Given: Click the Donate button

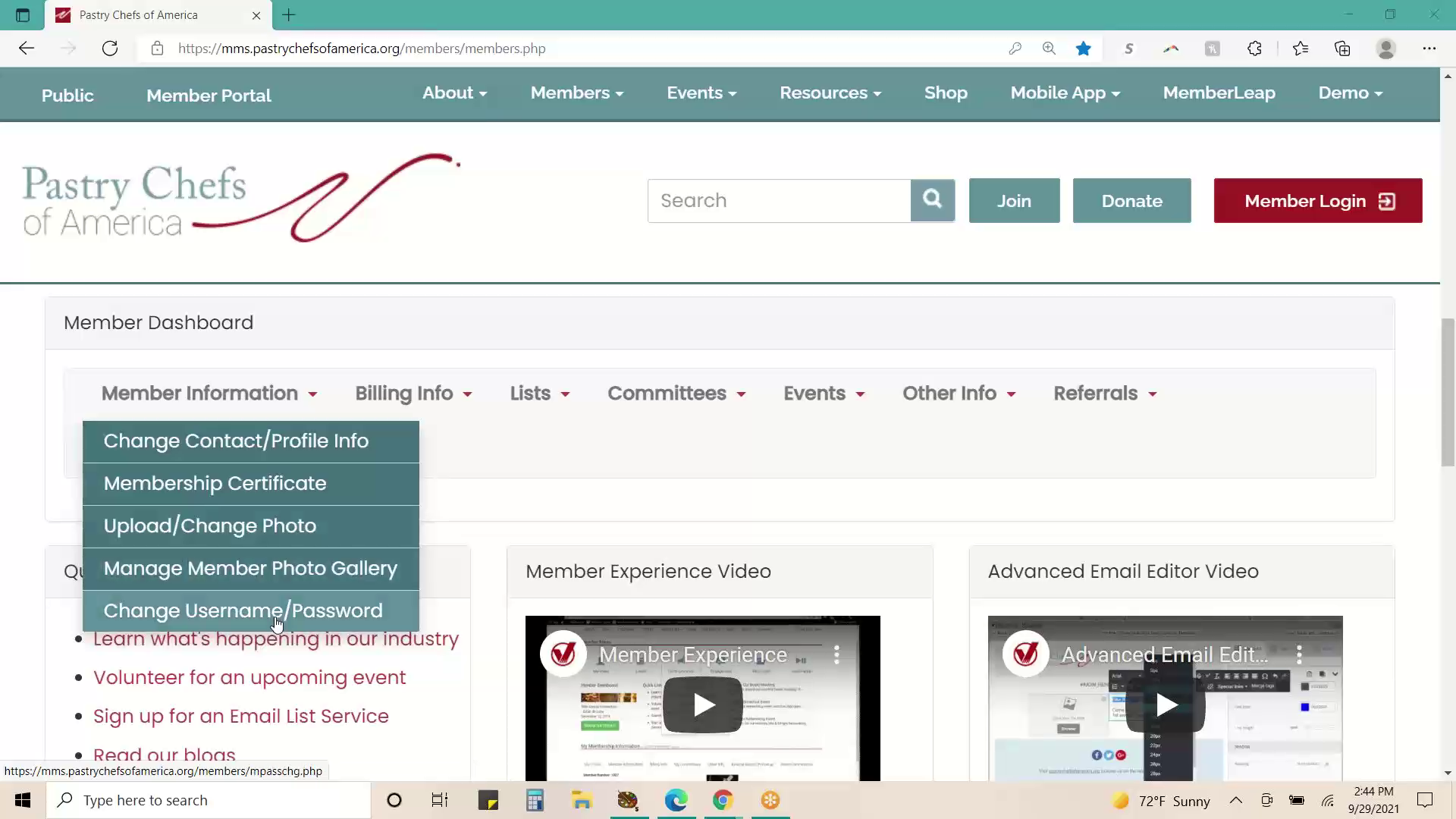Looking at the screenshot, I should coord(1131,201).
